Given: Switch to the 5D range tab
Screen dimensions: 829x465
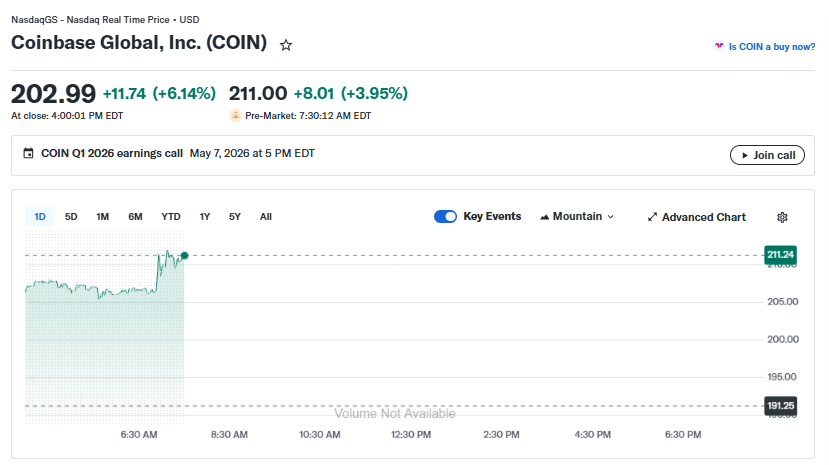Looking at the screenshot, I should 71,217.
